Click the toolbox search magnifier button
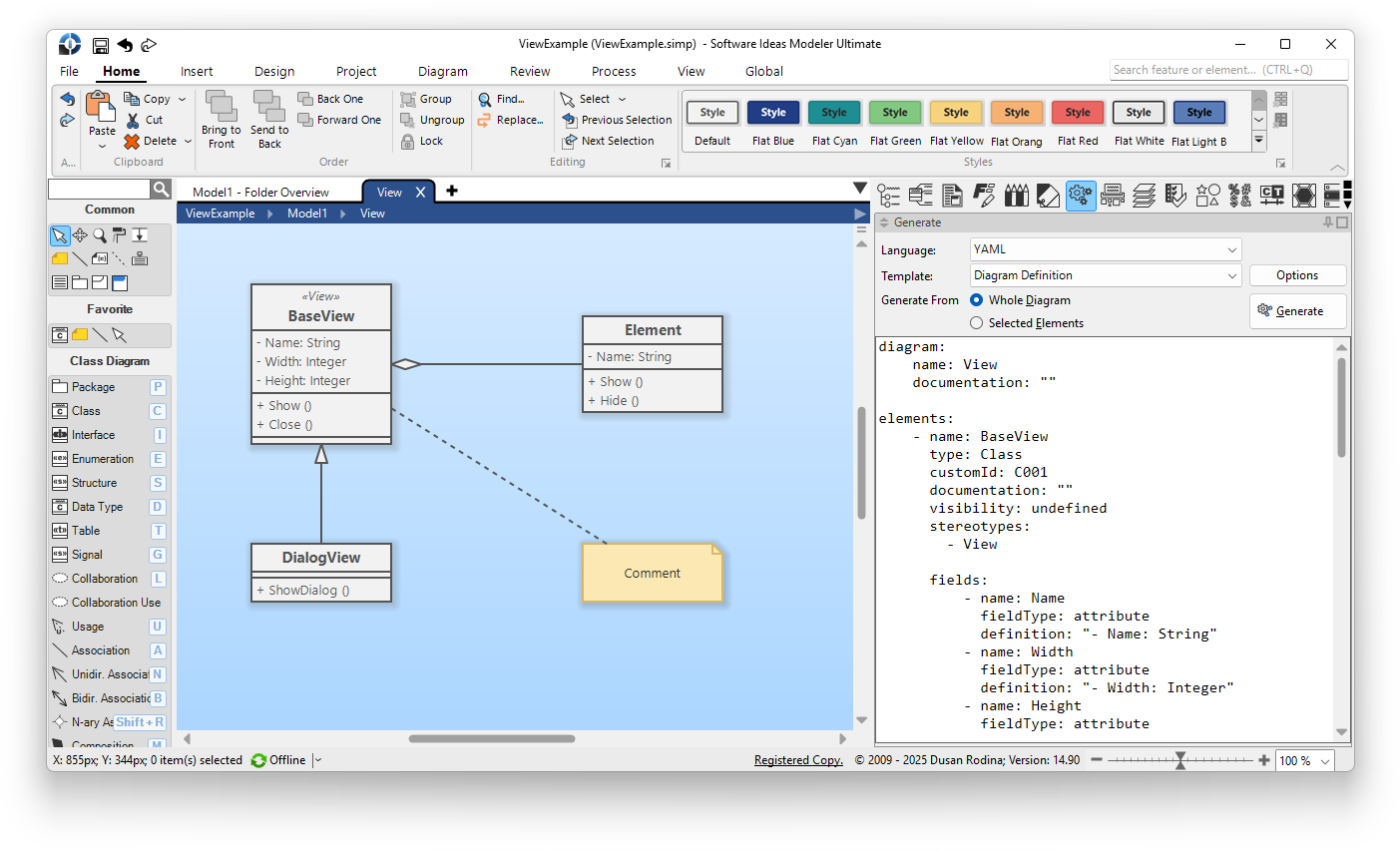This screenshot has width=1400, height=851. [161, 189]
